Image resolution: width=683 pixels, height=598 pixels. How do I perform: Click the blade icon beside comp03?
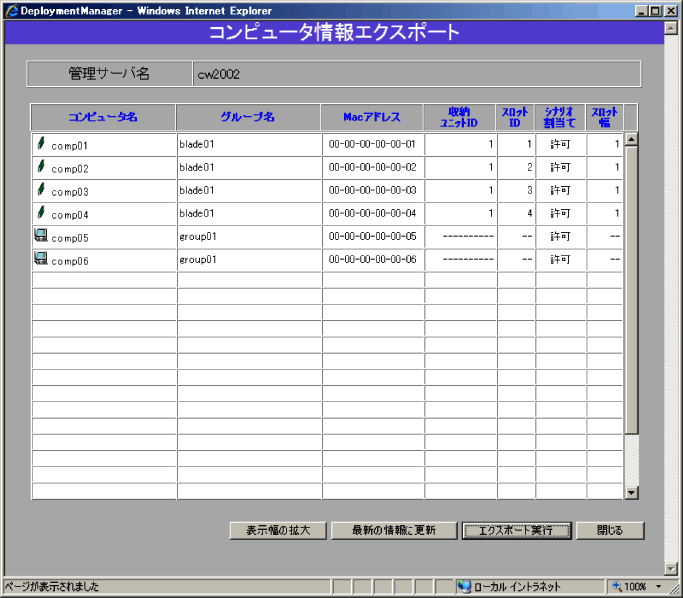pyautogui.click(x=41, y=189)
